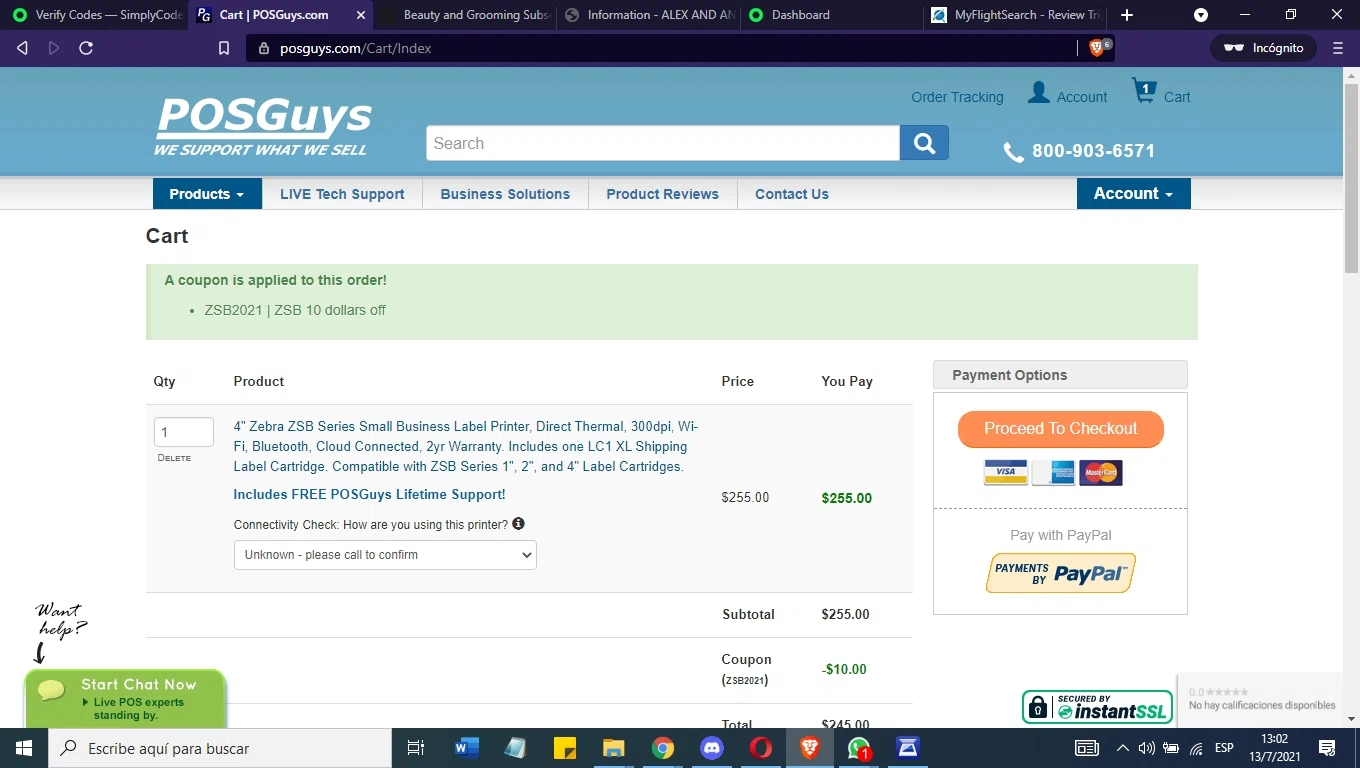1360x768 pixels.
Task: Open Task View on taskbar
Action: pos(416,748)
